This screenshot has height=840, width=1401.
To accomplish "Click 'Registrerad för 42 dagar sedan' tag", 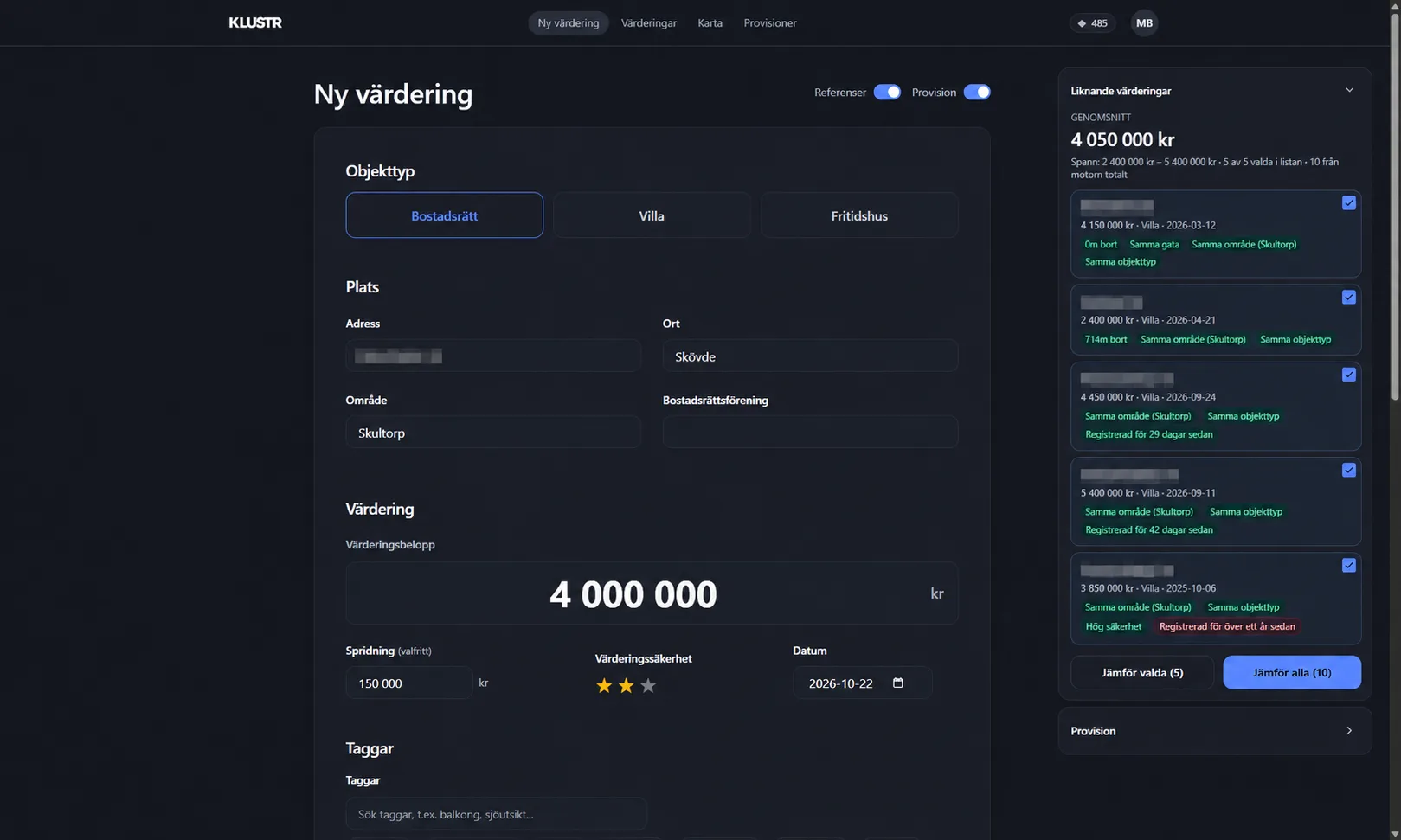I will [1148, 529].
